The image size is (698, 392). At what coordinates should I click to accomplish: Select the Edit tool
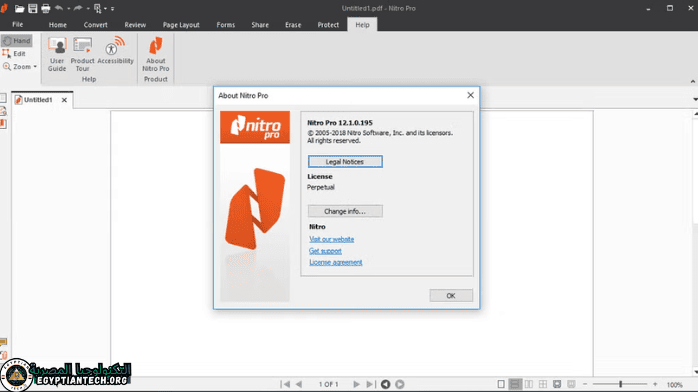pos(14,53)
